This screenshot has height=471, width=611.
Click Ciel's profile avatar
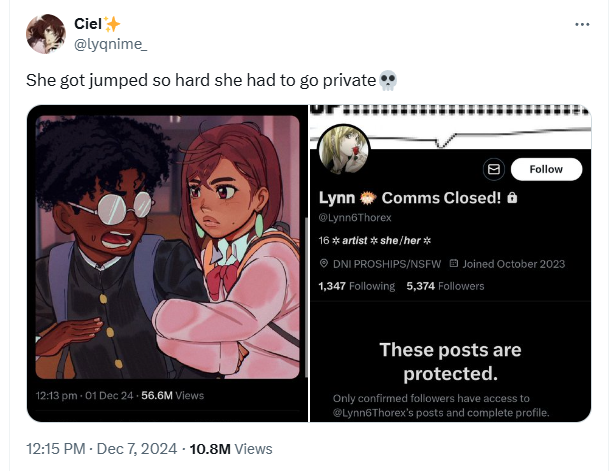(46, 34)
